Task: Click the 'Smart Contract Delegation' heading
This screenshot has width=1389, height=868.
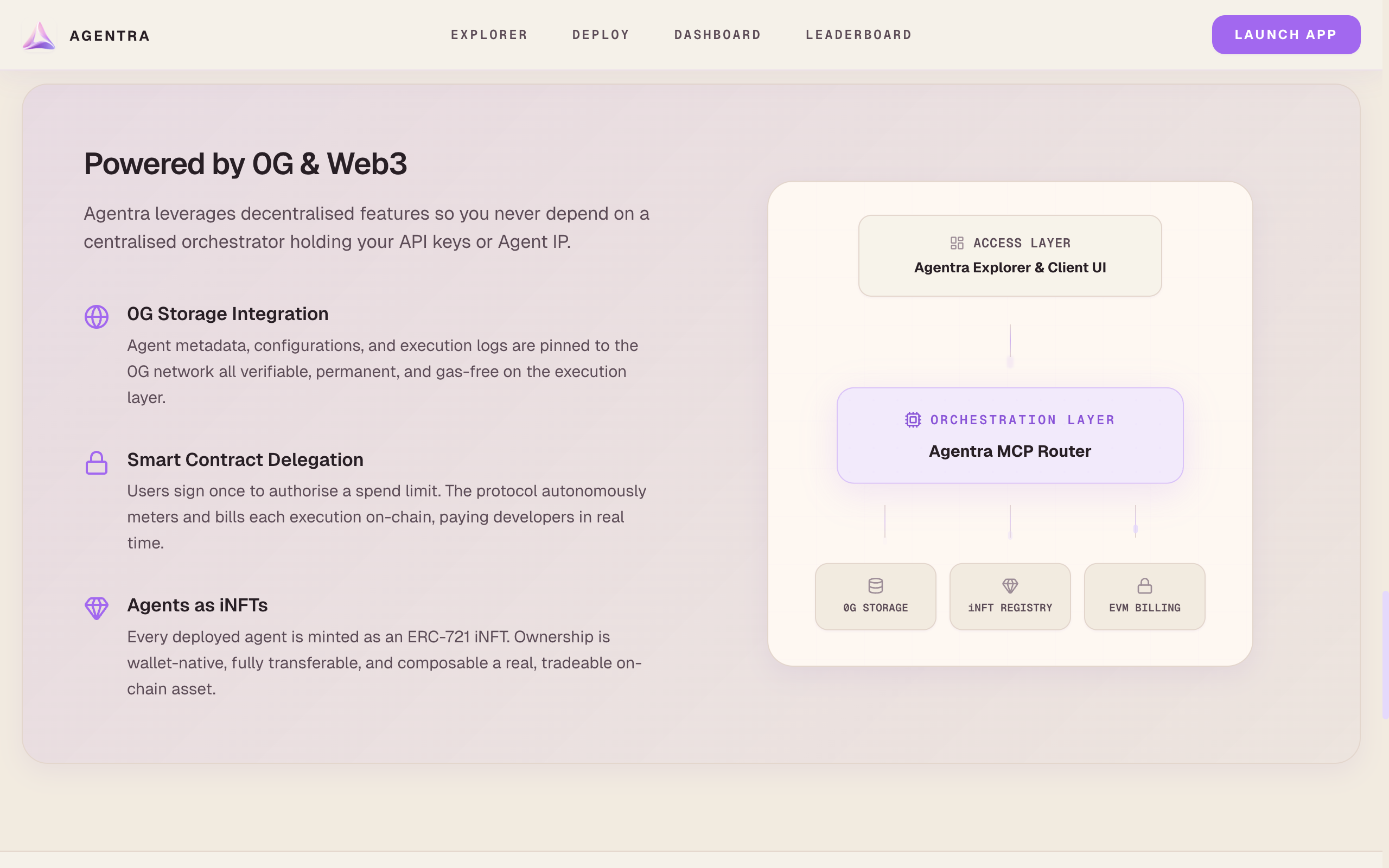Action: [x=245, y=459]
